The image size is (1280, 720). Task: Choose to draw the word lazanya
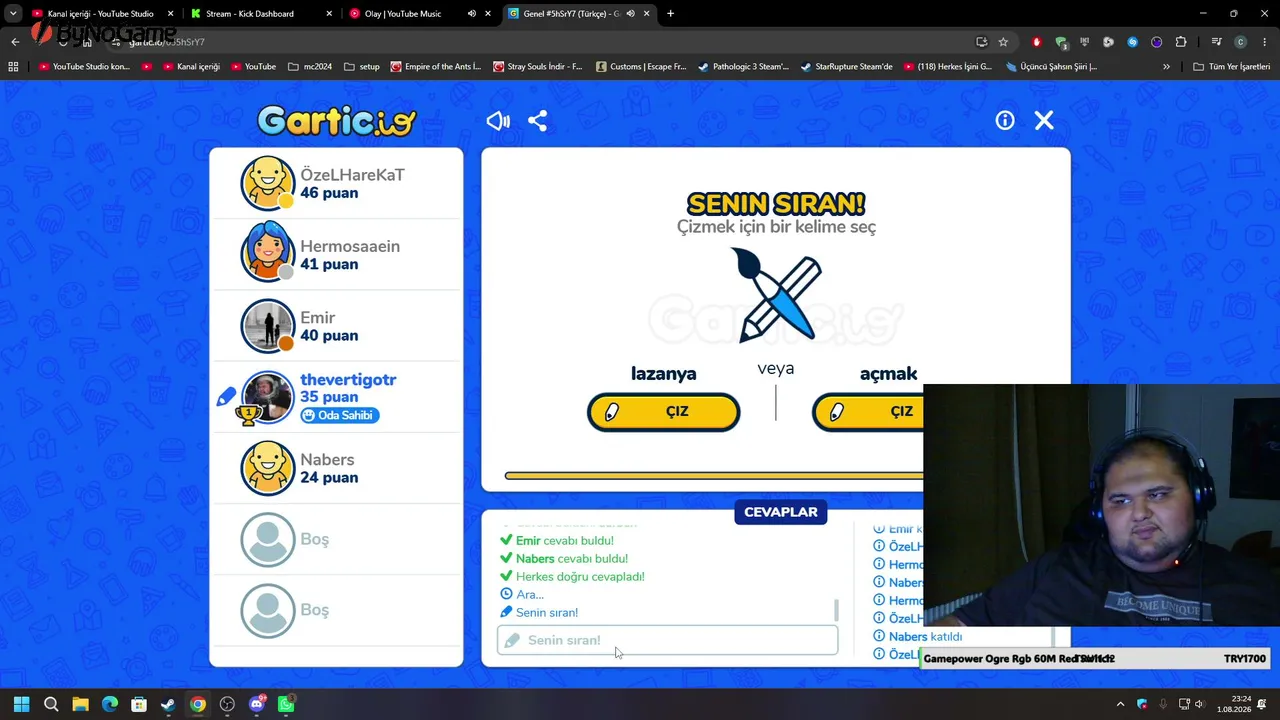tap(664, 412)
